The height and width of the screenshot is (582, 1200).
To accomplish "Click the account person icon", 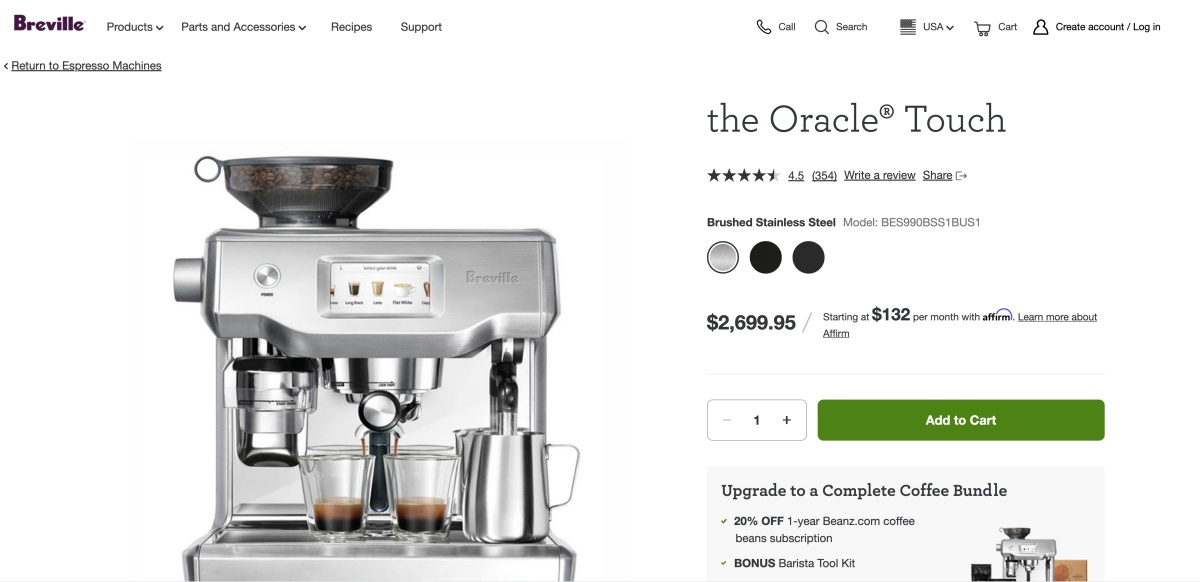I will click(1041, 27).
